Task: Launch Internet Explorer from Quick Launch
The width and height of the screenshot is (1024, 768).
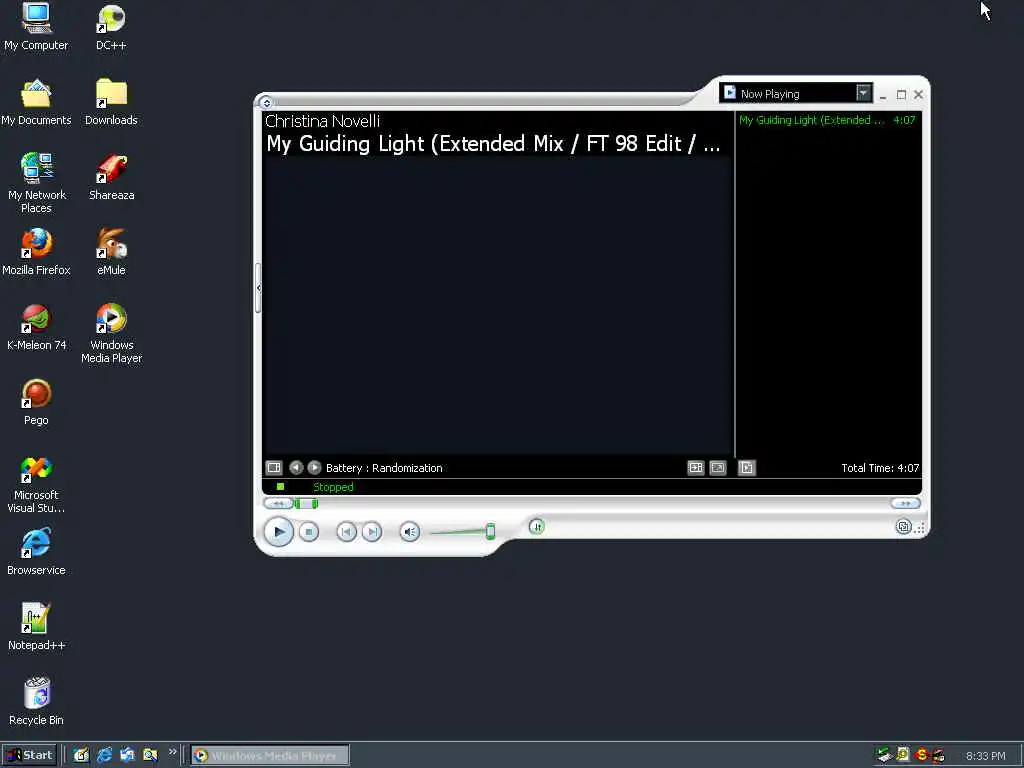Action: click(x=104, y=756)
